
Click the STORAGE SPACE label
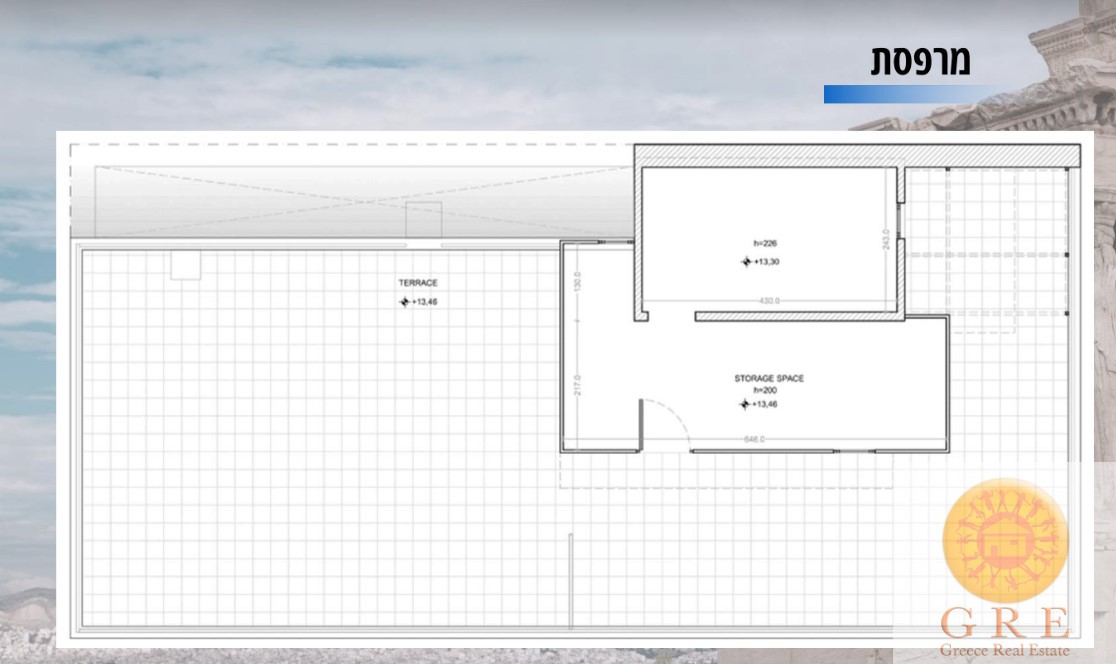click(x=769, y=378)
